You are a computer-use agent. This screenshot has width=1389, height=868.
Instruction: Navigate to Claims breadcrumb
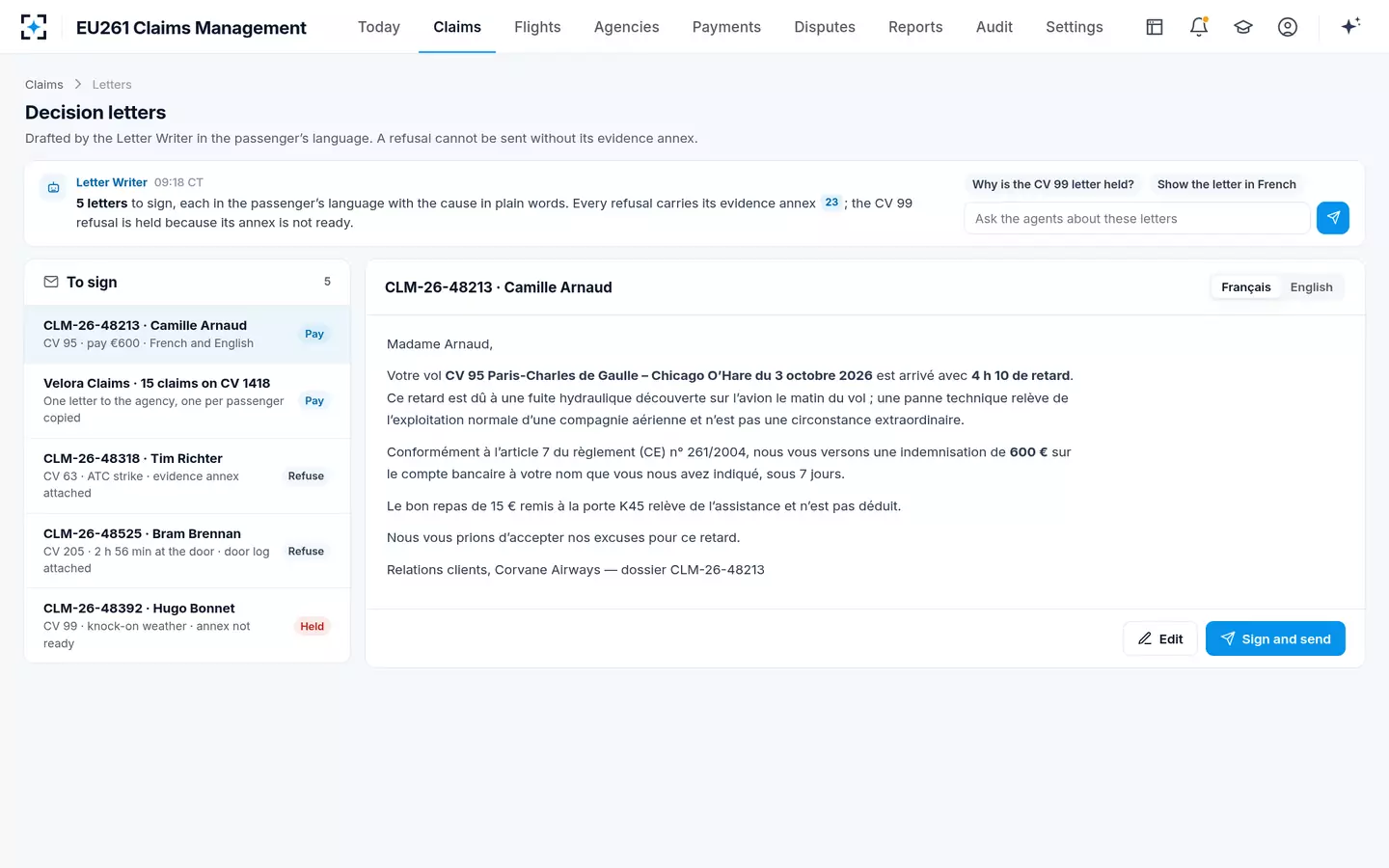[44, 85]
